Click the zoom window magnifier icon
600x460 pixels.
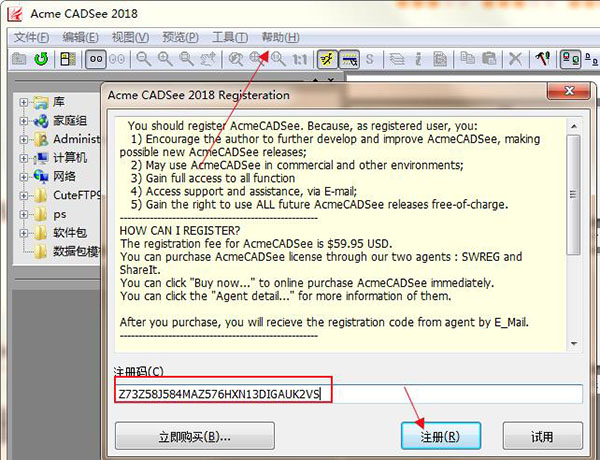click(x=187, y=59)
